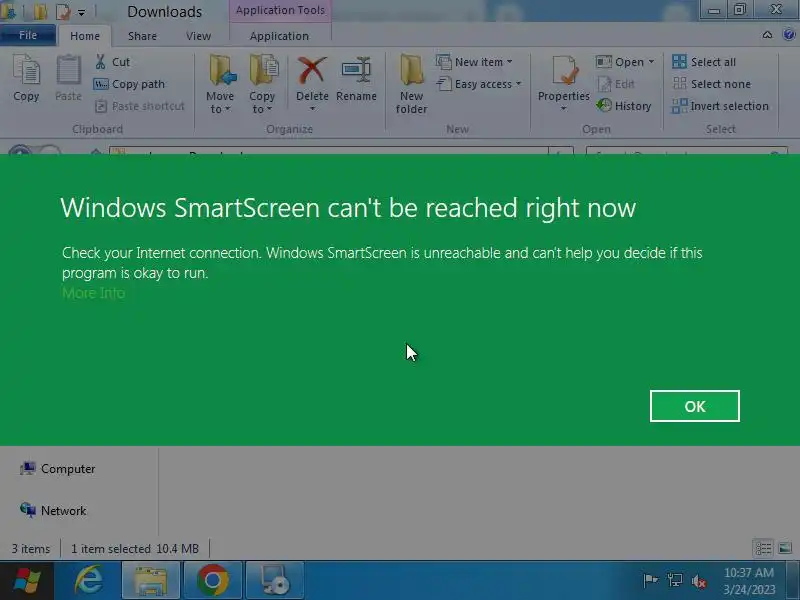Switch to the Share ribbon tab
This screenshot has width=800, height=600.
point(142,36)
